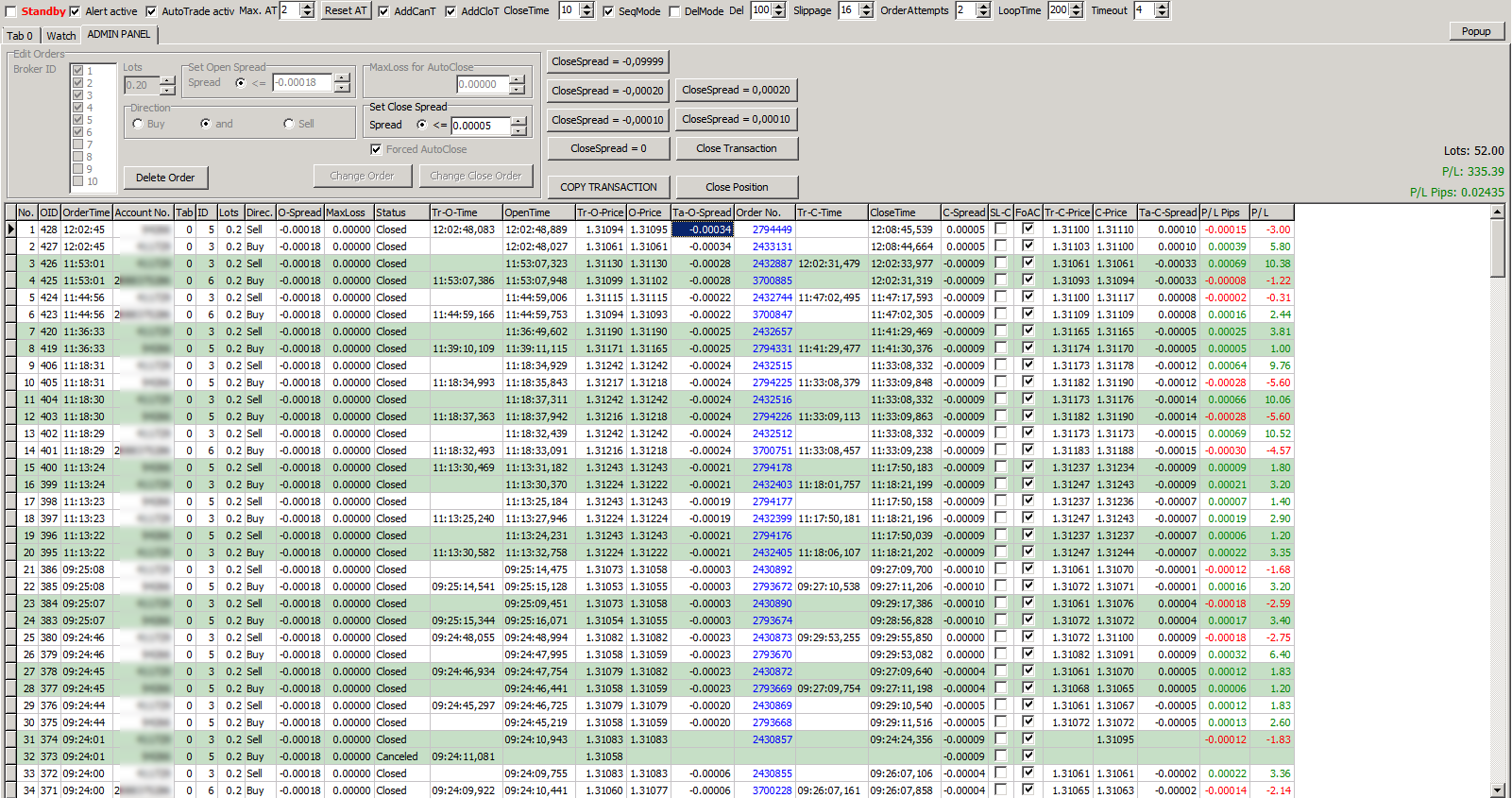Toggle Forced AutoClose checkbox
This screenshot has height=798, width=1512.
(376, 149)
